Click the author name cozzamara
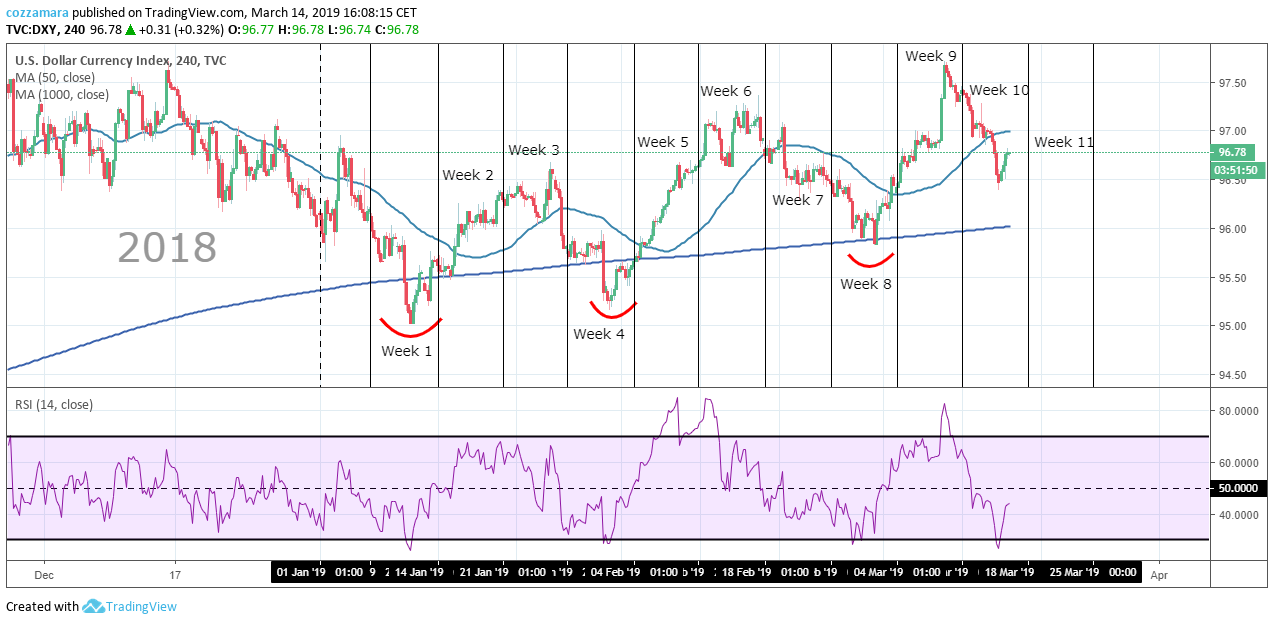1274x624 pixels. 38,12
